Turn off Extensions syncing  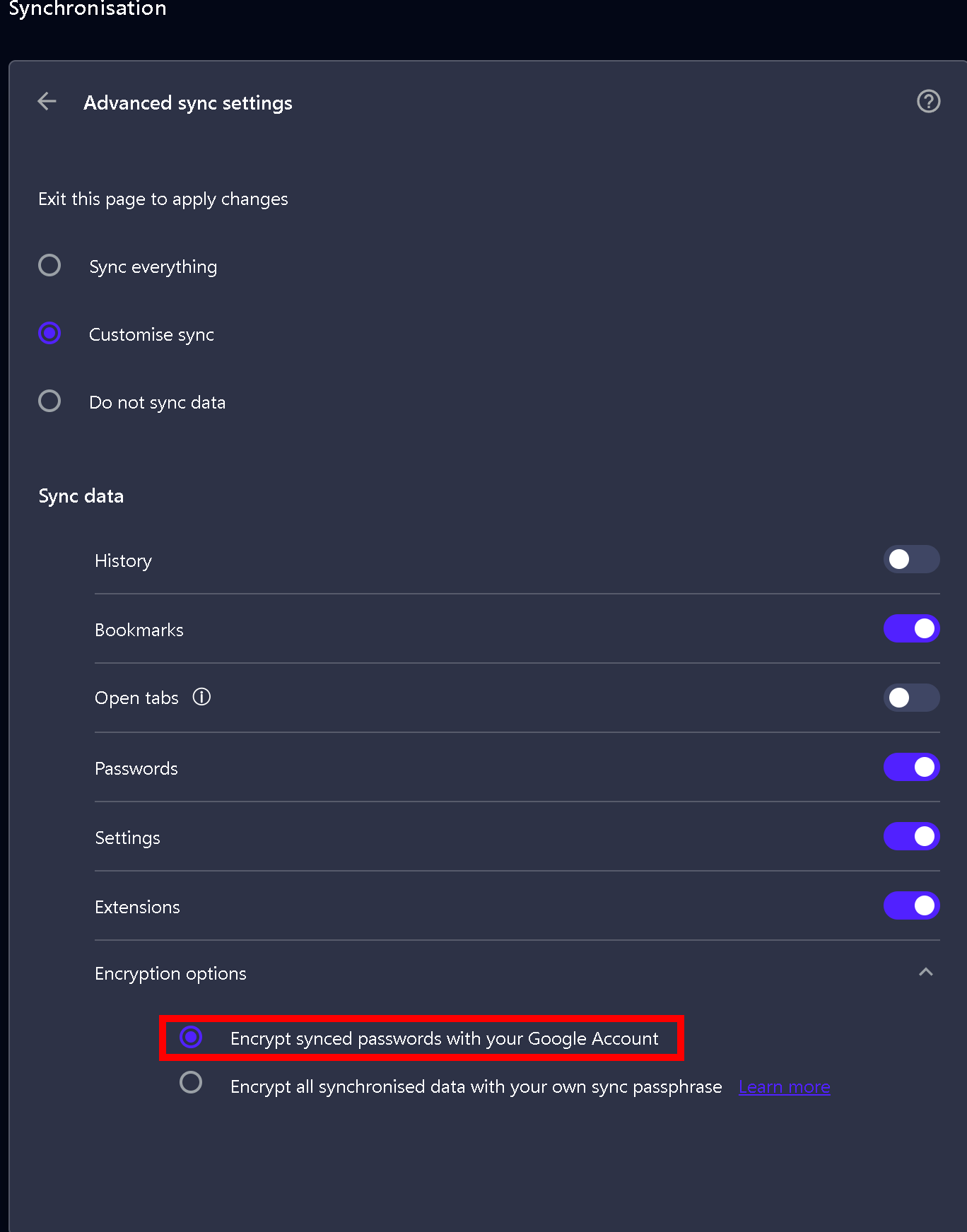(911, 905)
